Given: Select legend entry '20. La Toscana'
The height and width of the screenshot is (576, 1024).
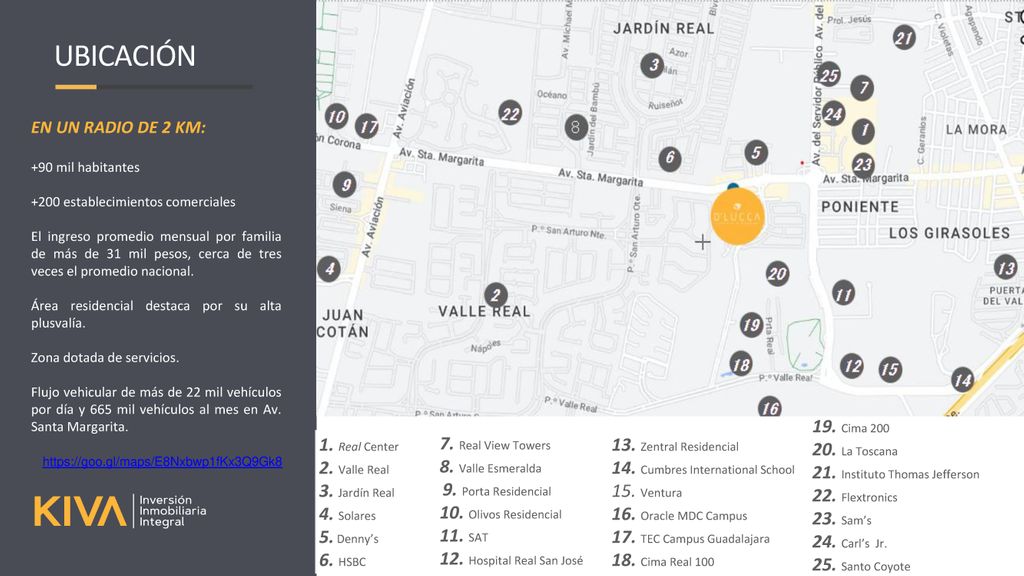Looking at the screenshot, I should [855, 451].
